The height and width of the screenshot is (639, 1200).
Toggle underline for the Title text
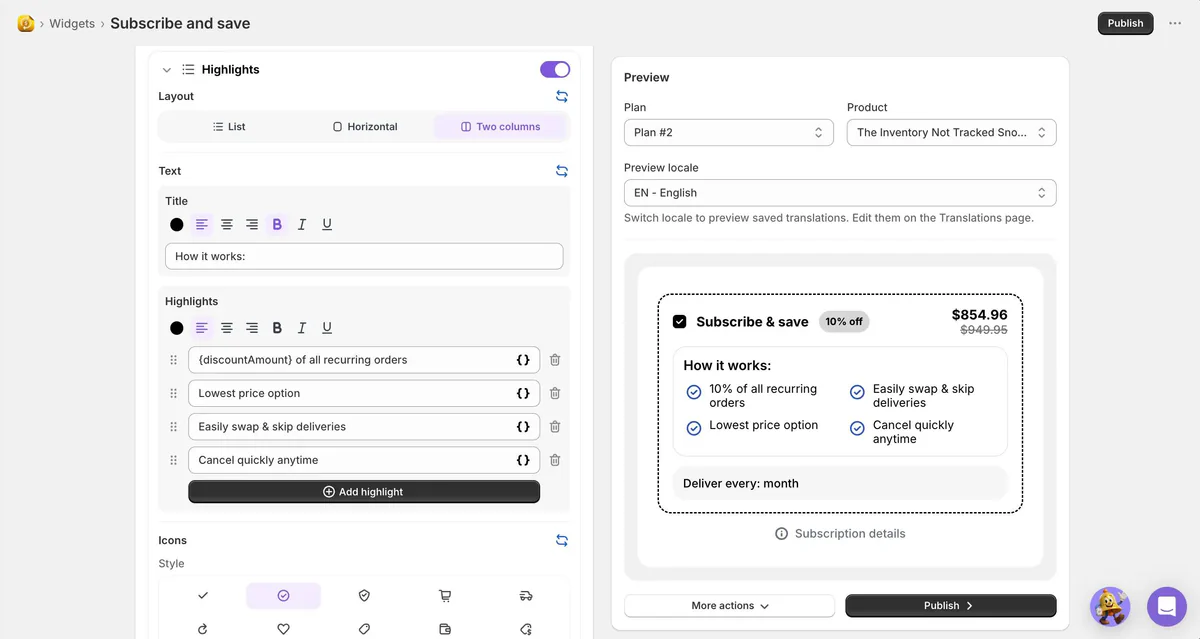tap(327, 225)
